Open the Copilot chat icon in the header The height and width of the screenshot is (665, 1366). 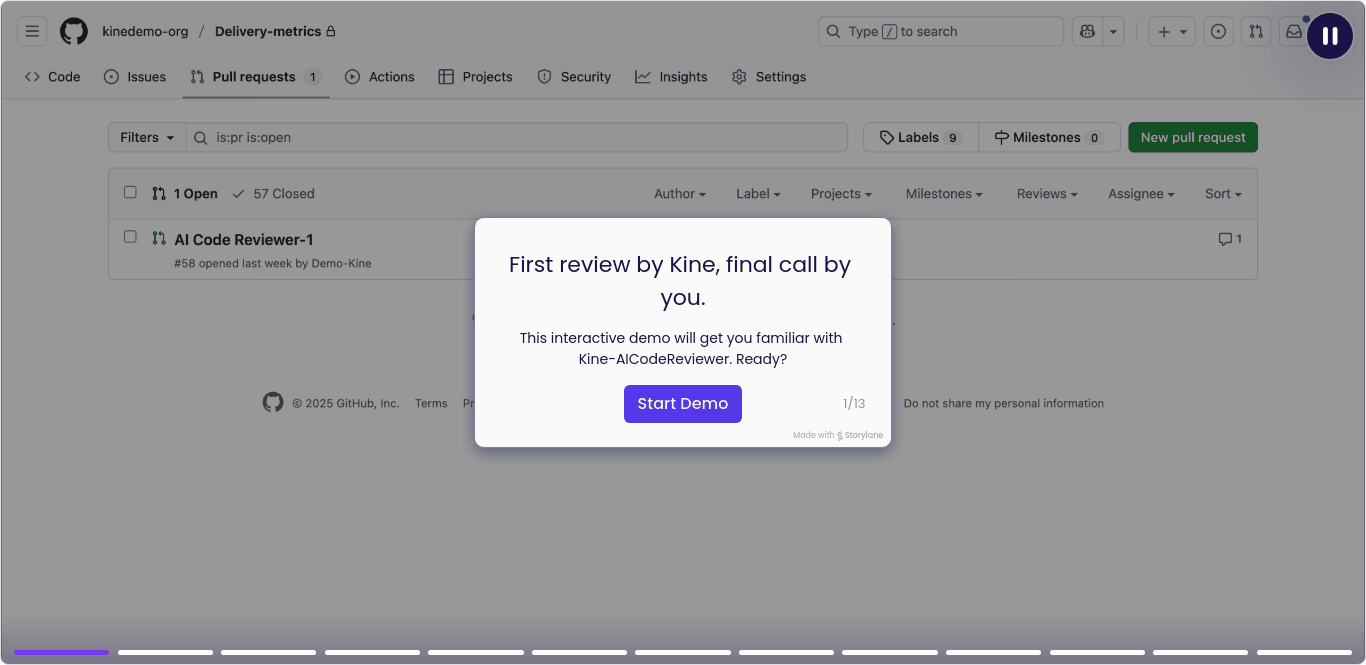coord(1087,31)
